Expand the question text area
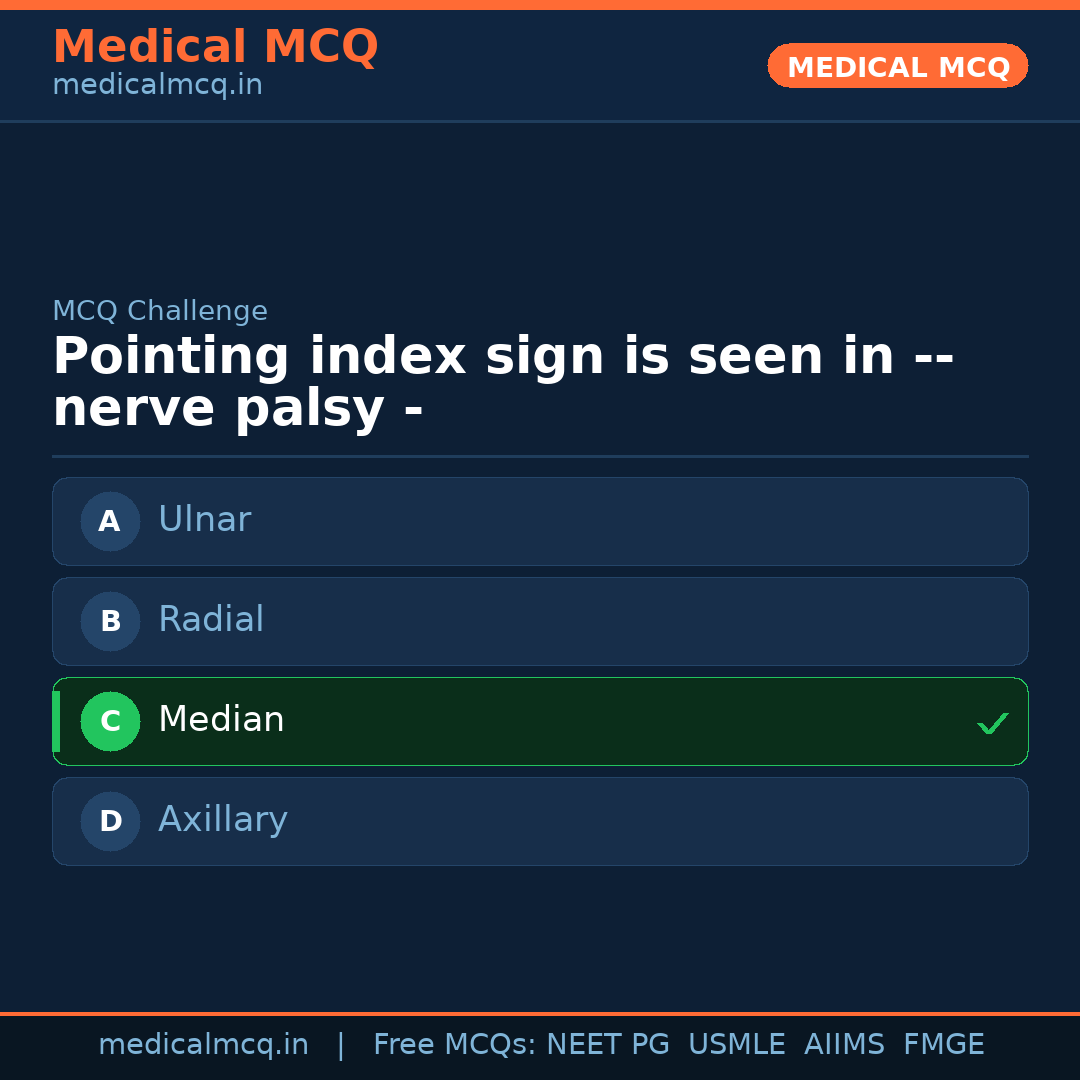 505,380
